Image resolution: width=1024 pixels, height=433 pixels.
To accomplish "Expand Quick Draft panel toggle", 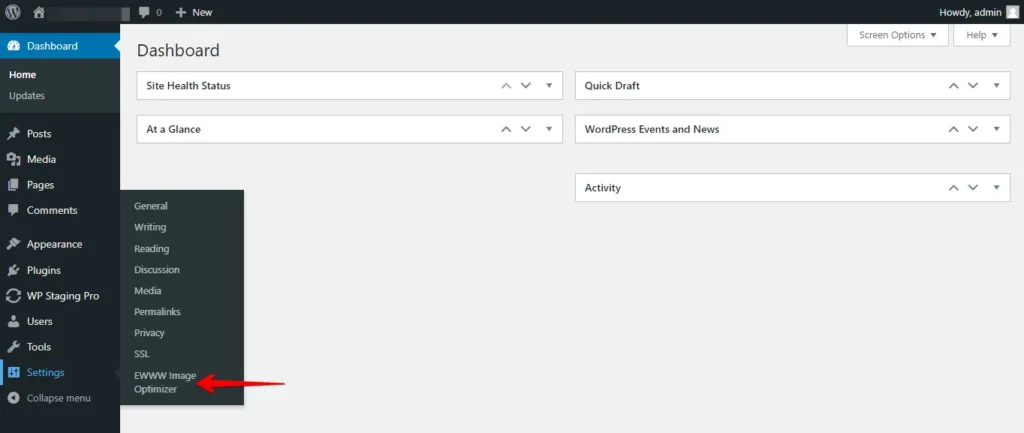I will pyautogui.click(x=997, y=86).
